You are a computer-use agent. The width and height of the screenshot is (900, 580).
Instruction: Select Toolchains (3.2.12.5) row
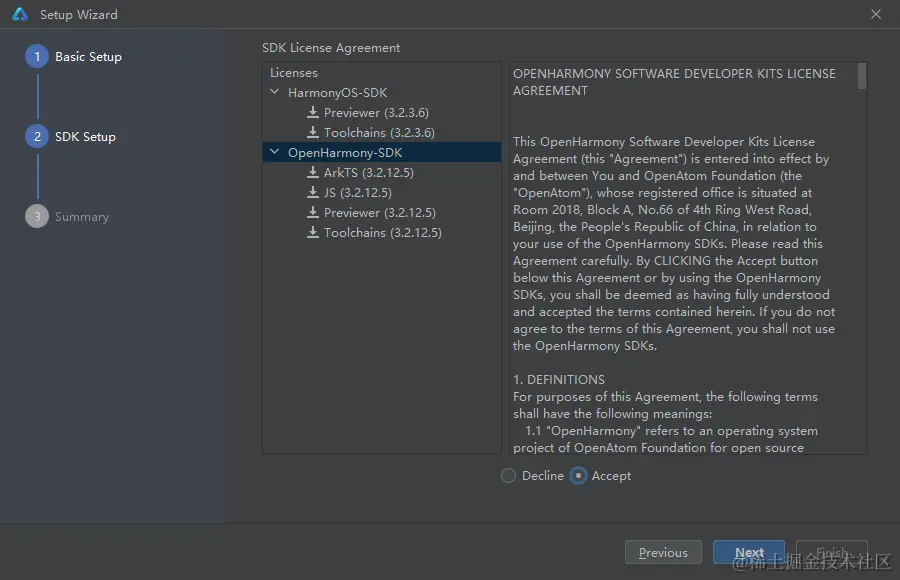coord(382,233)
